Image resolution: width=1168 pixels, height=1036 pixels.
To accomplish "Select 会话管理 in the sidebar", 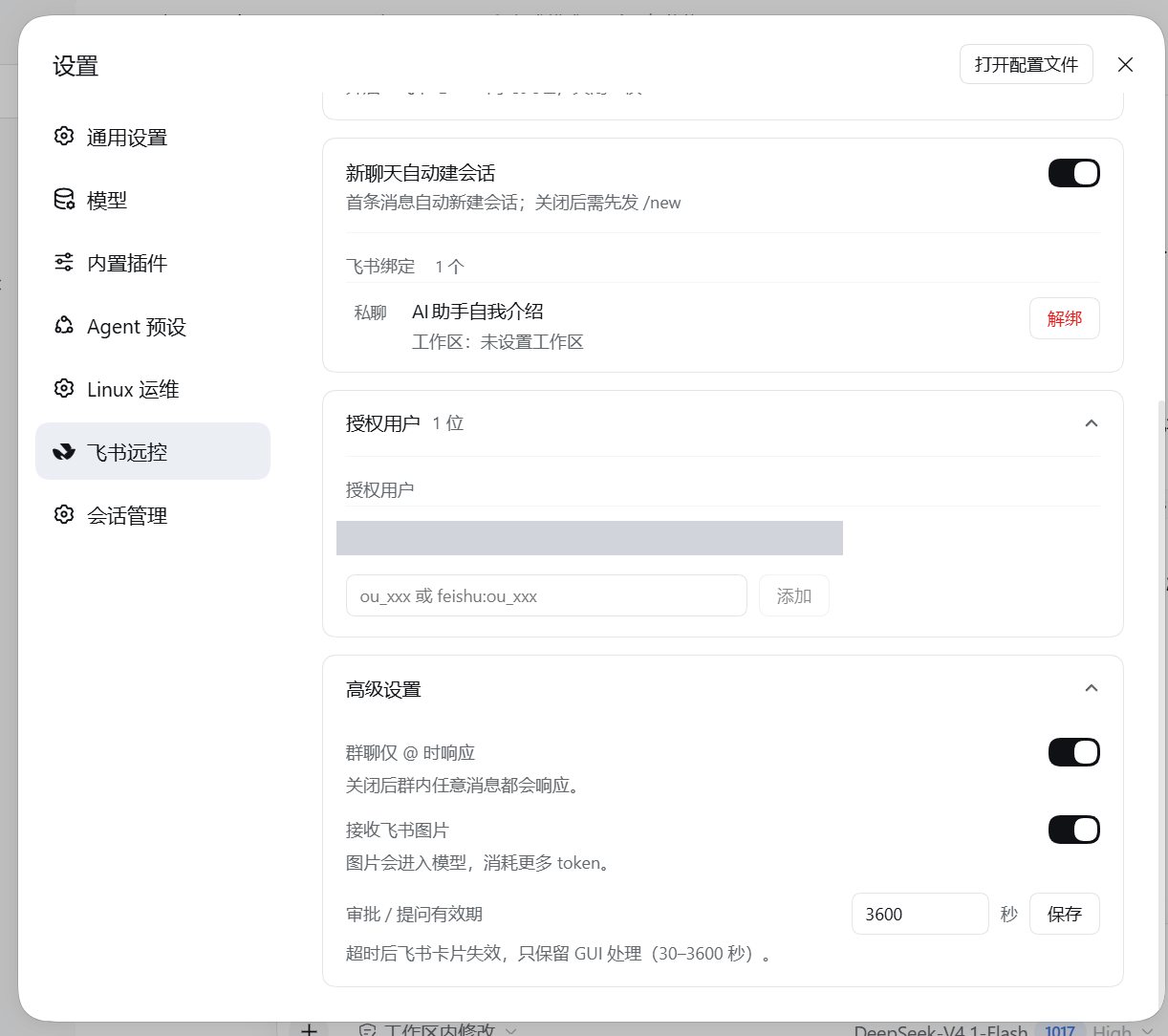I will point(153,515).
